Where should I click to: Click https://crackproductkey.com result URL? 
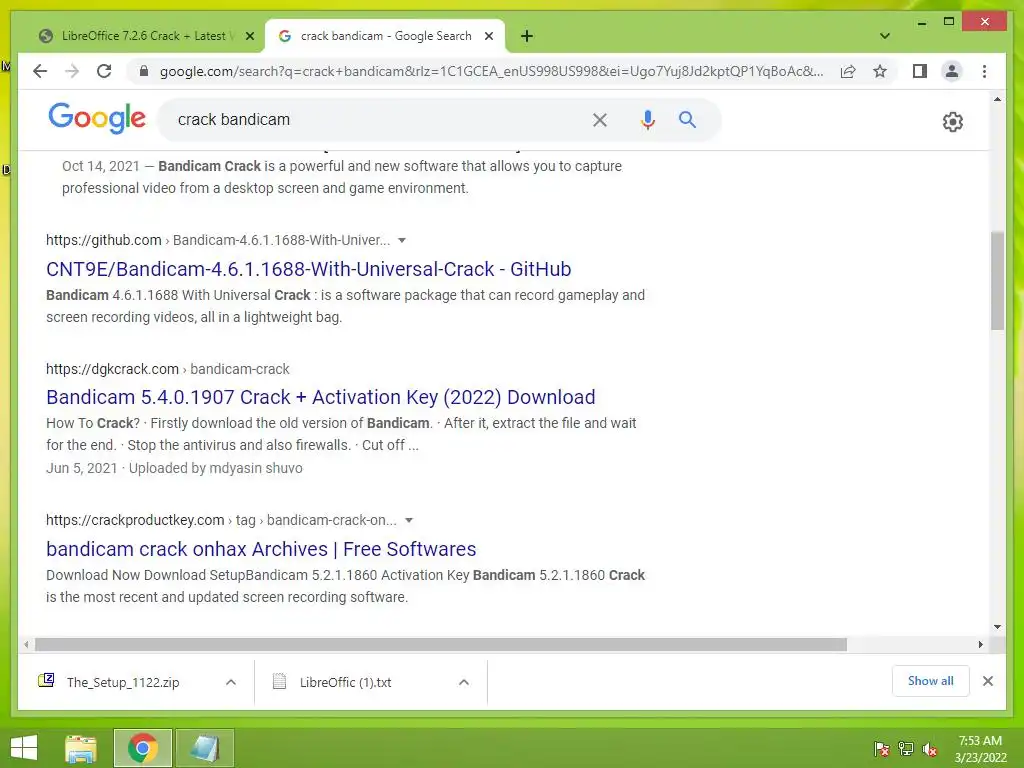[135, 520]
